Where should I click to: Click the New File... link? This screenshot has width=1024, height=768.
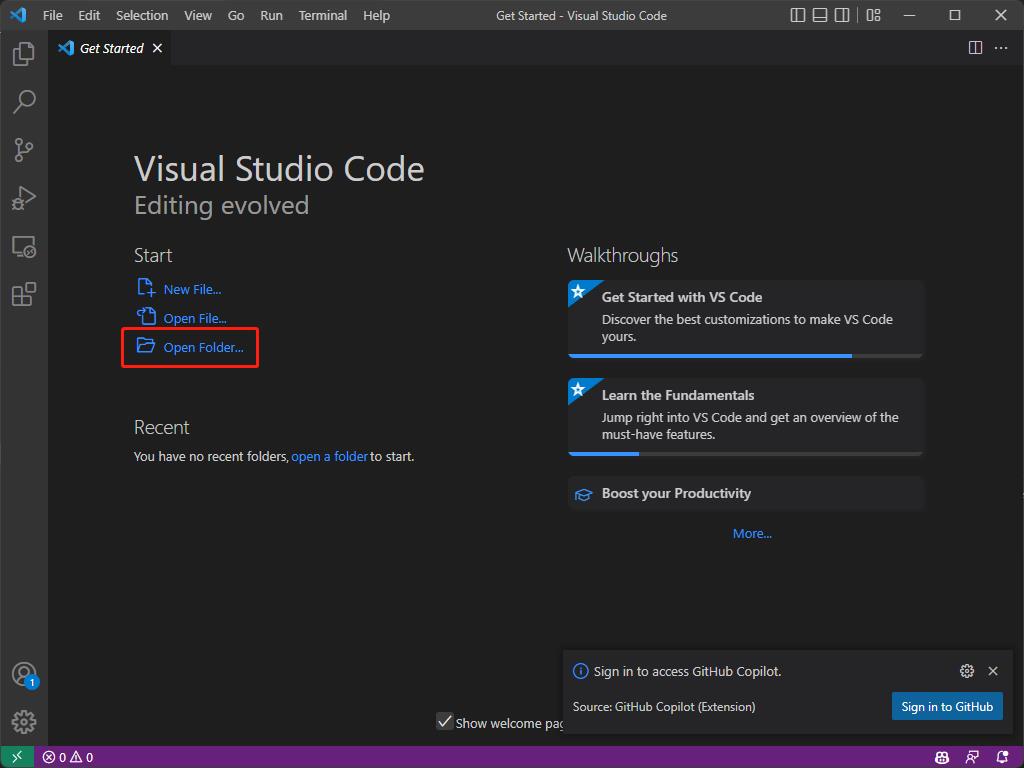192,289
